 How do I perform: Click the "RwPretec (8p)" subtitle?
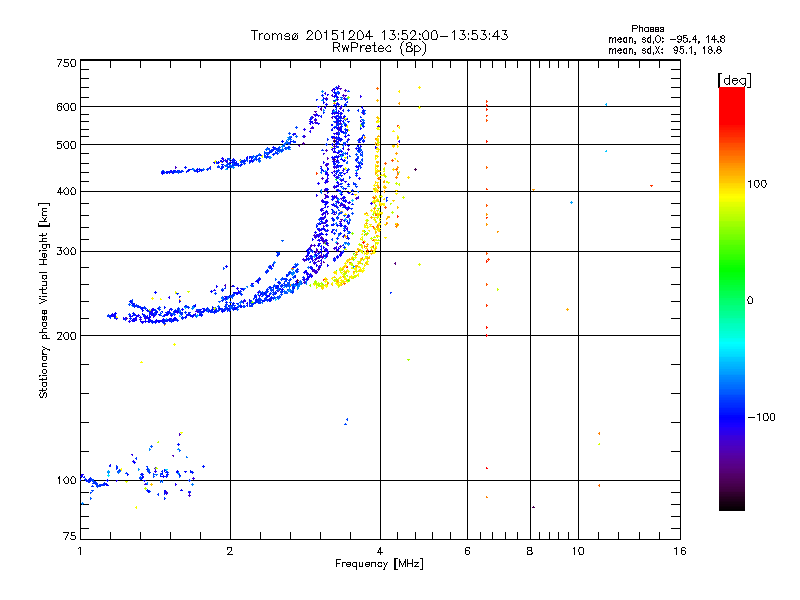point(379,48)
